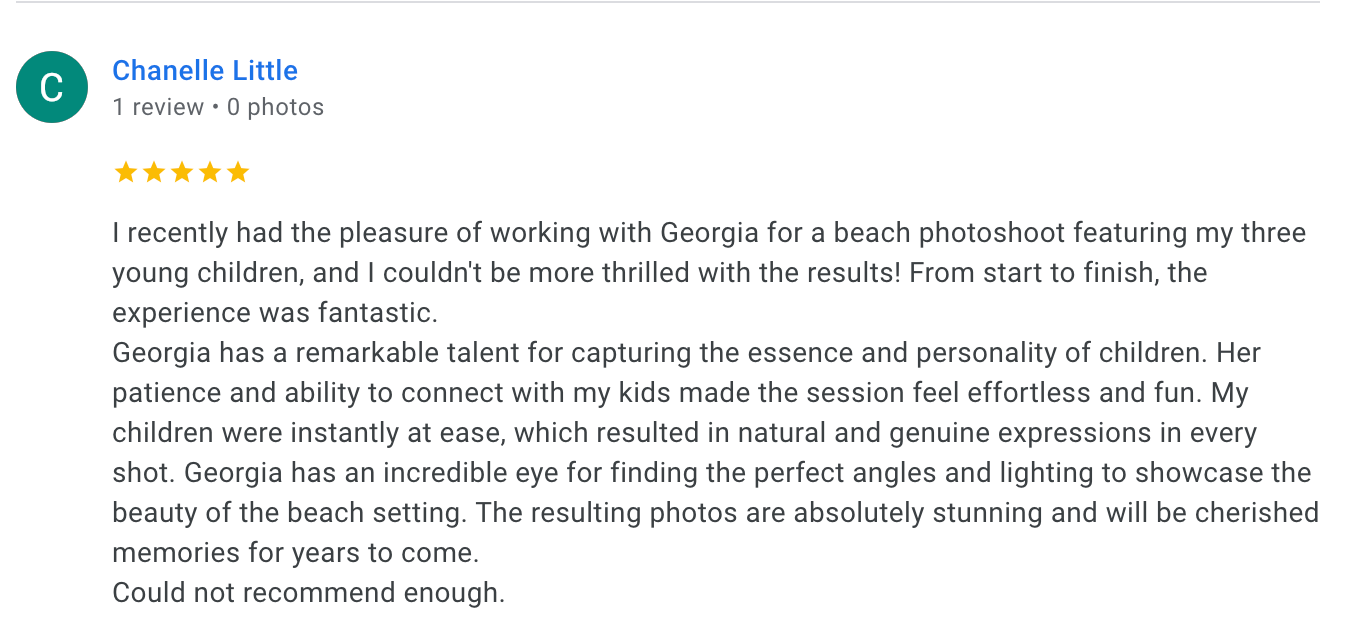Click the line starting "patience and ability to connect"
The image size is (1348, 630).
pyautogui.click(x=680, y=393)
